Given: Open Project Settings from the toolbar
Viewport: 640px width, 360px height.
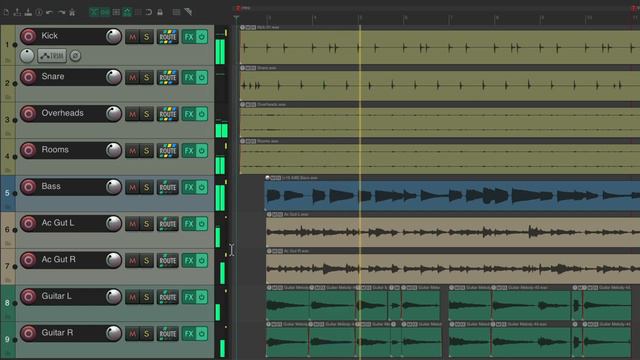Looking at the screenshot, I should pyautogui.click(x=39, y=12).
